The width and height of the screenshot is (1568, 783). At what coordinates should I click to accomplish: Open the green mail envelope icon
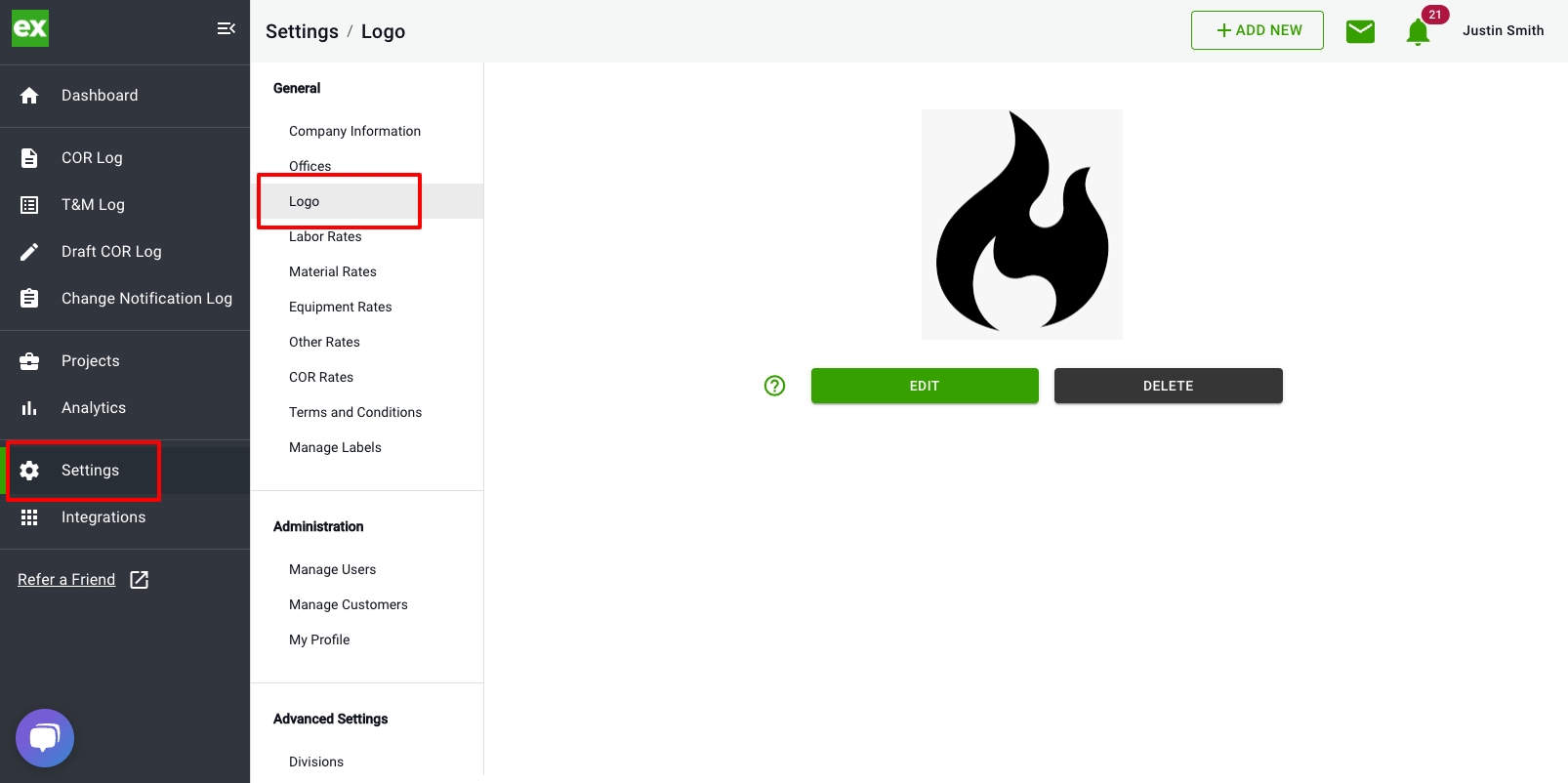(x=1360, y=31)
